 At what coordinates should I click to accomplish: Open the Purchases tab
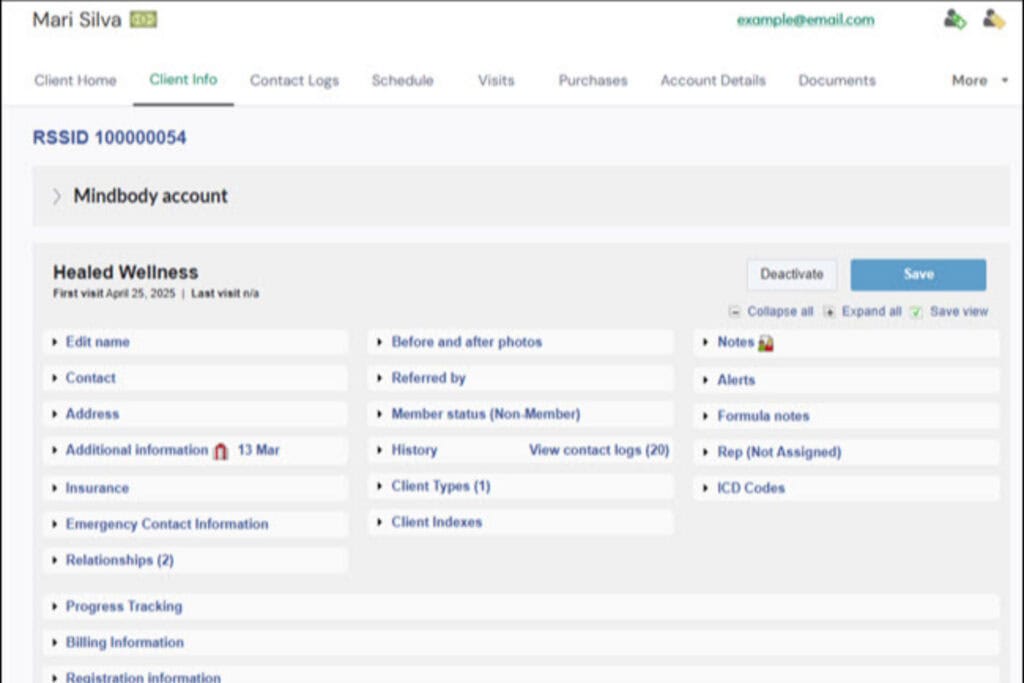pyautogui.click(x=593, y=81)
